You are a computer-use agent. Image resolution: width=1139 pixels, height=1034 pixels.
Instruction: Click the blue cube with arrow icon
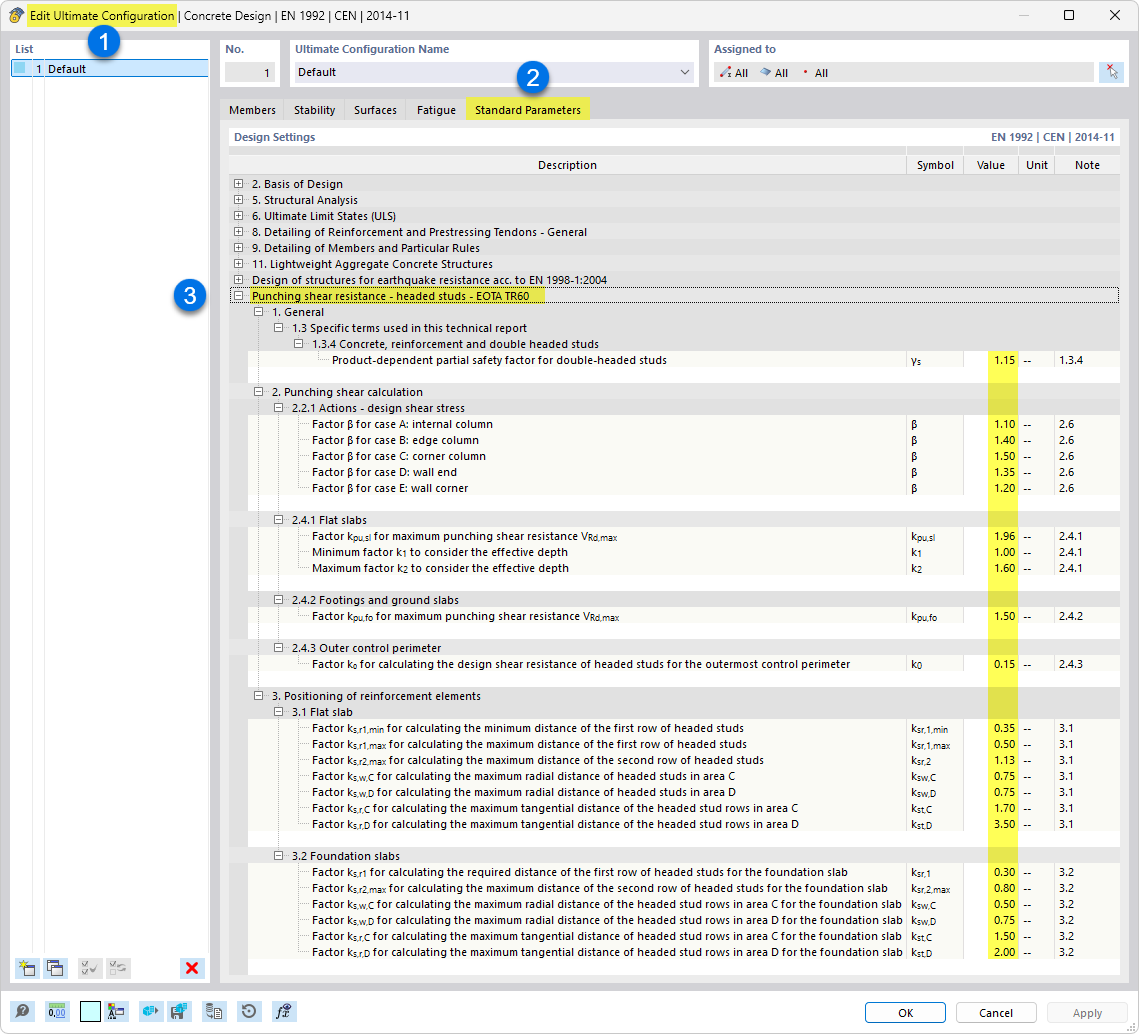tap(150, 1011)
